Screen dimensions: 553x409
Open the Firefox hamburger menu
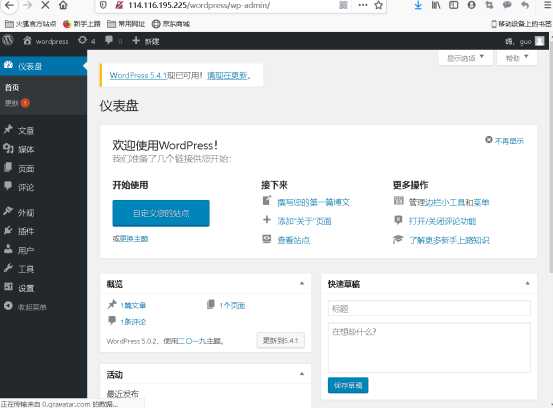coord(547,5)
